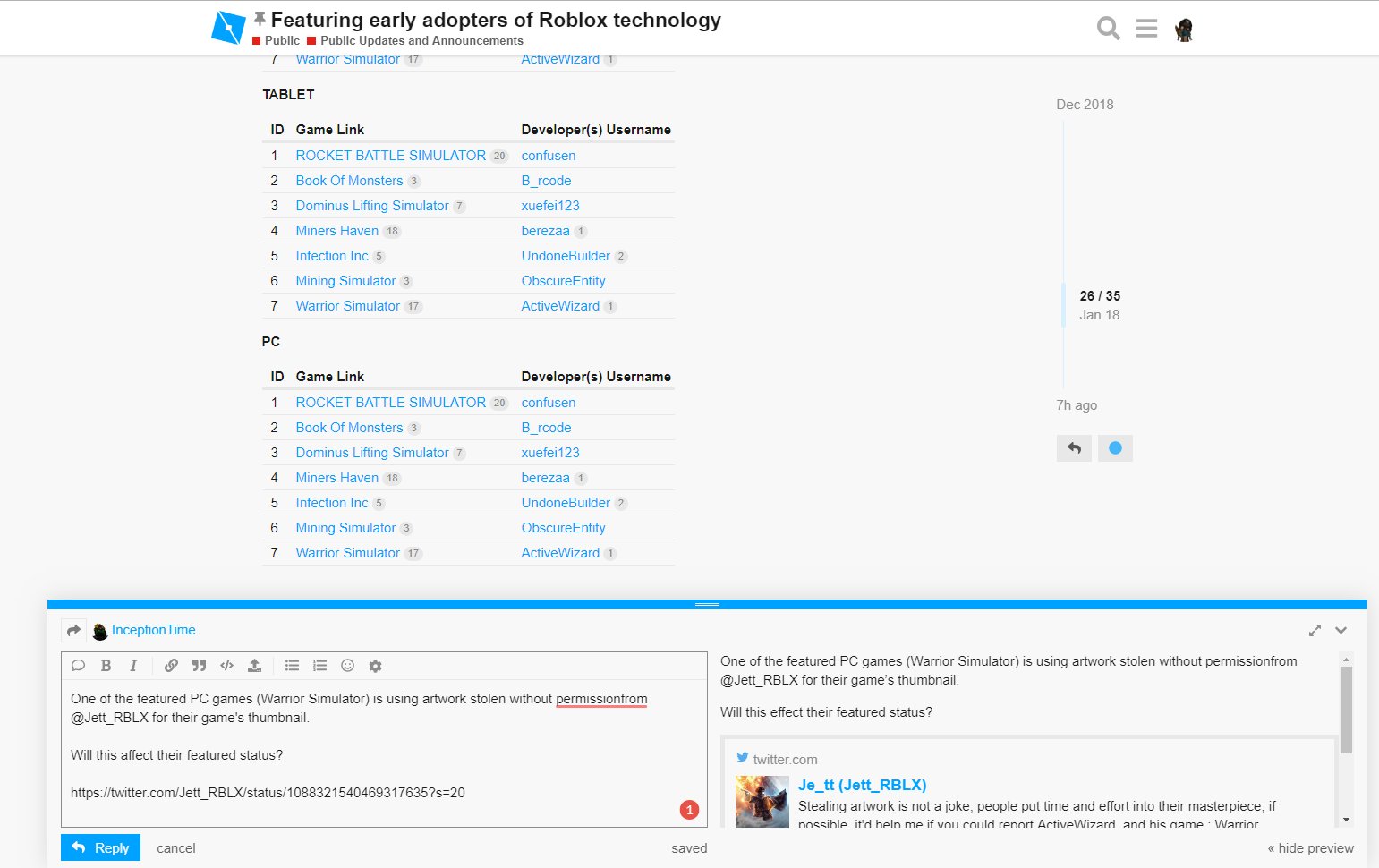Open ObscureEntity profile in PC table
The width and height of the screenshot is (1379, 868).
(x=563, y=528)
